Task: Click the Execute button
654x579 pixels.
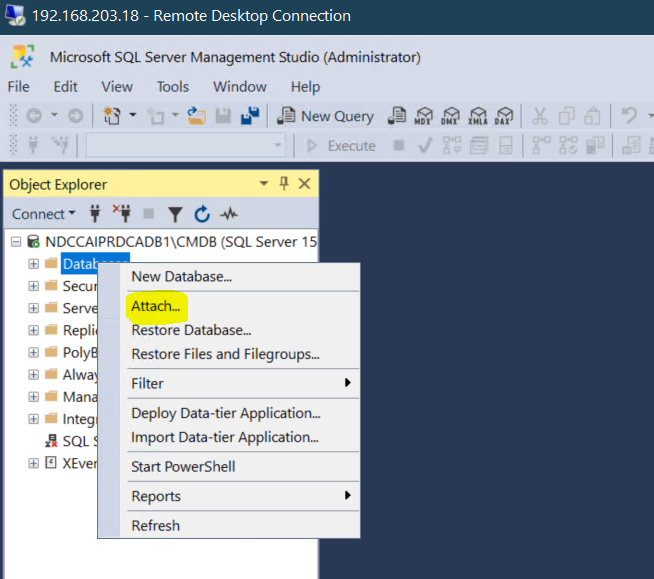Action: (x=341, y=146)
